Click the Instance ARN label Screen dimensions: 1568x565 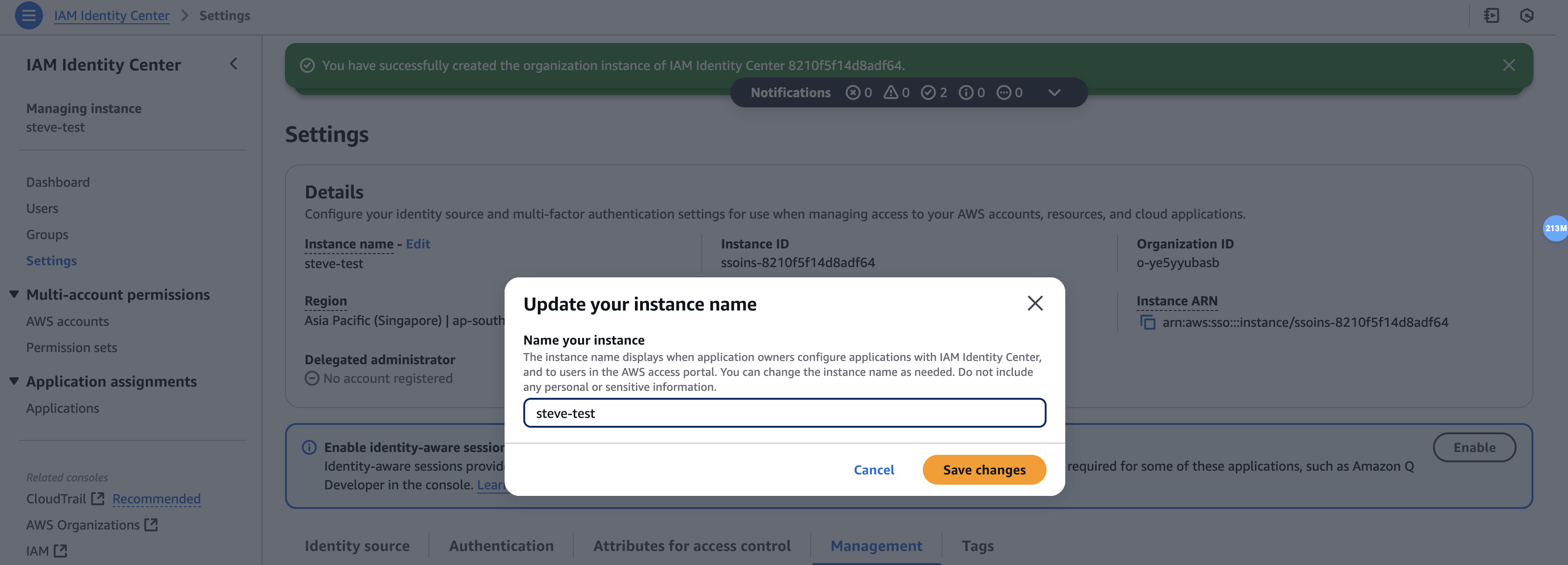tap(1176, 301)
